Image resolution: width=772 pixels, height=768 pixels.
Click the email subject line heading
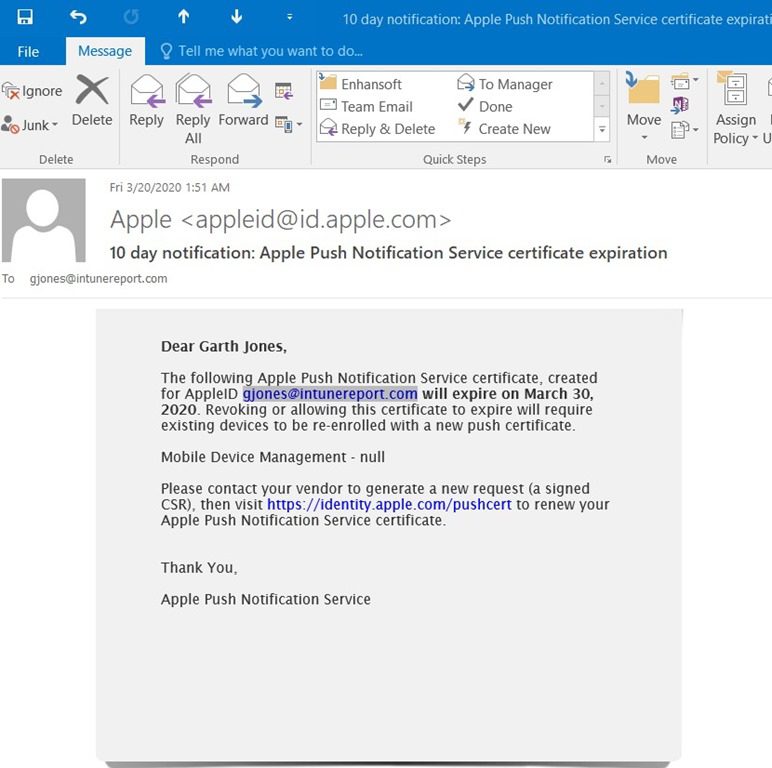[388, 253]
